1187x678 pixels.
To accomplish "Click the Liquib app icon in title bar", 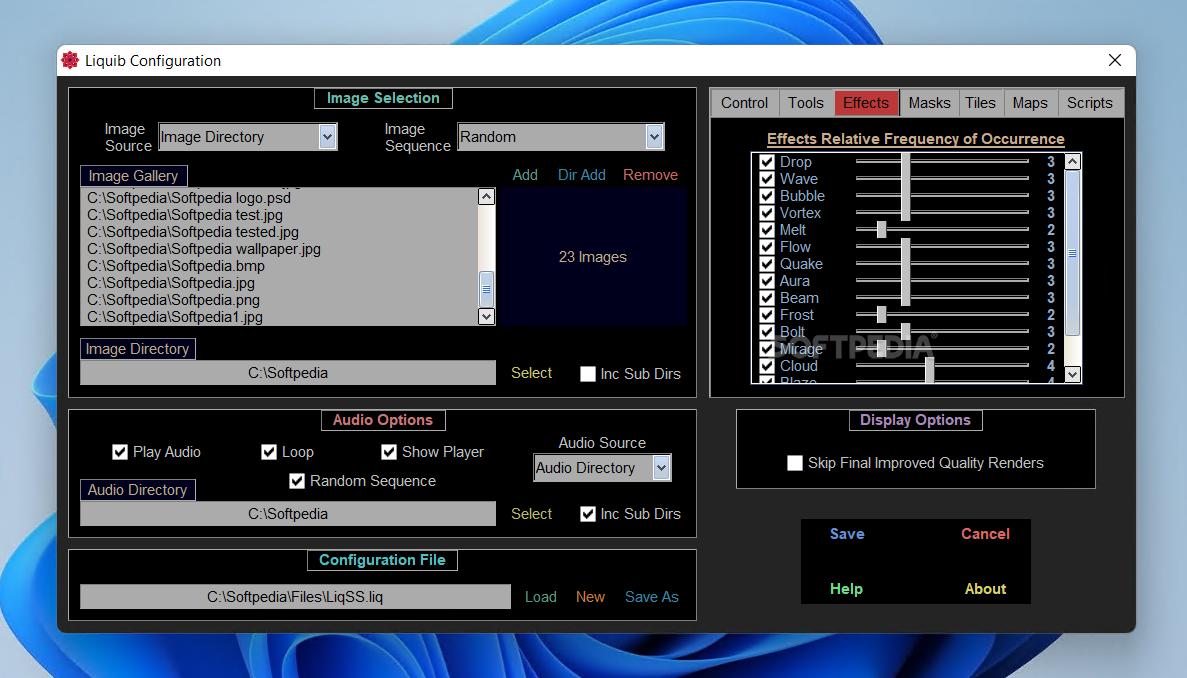I will (x=70, y=61).
